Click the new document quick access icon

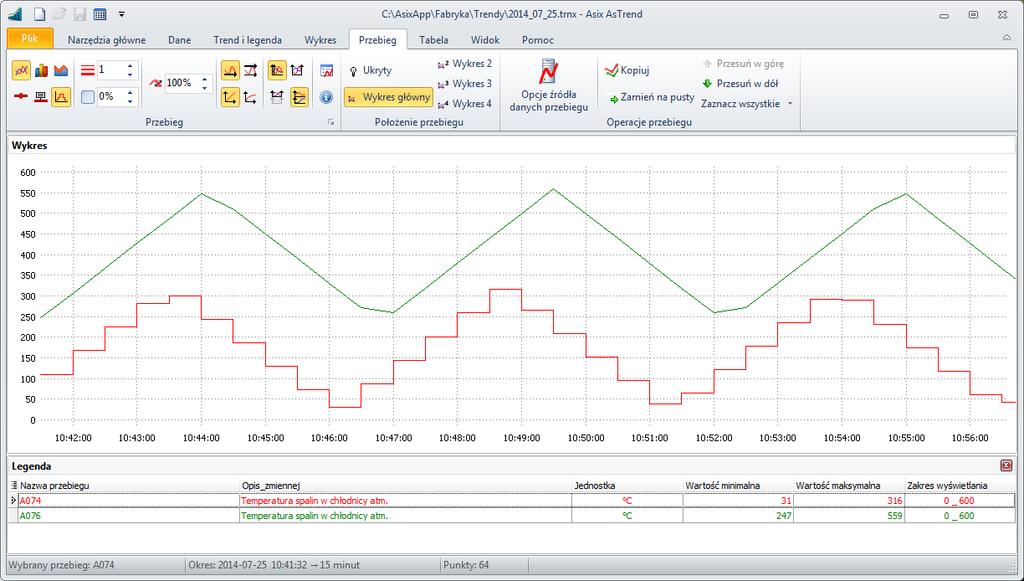point(40,14)
